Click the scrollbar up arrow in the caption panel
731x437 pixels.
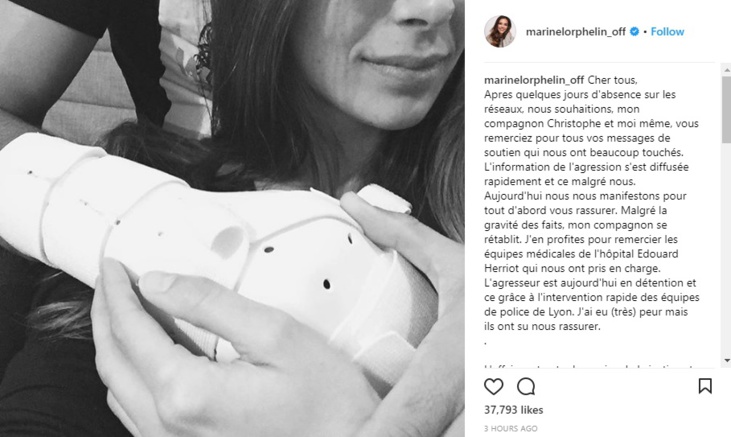tap(727, 70)
